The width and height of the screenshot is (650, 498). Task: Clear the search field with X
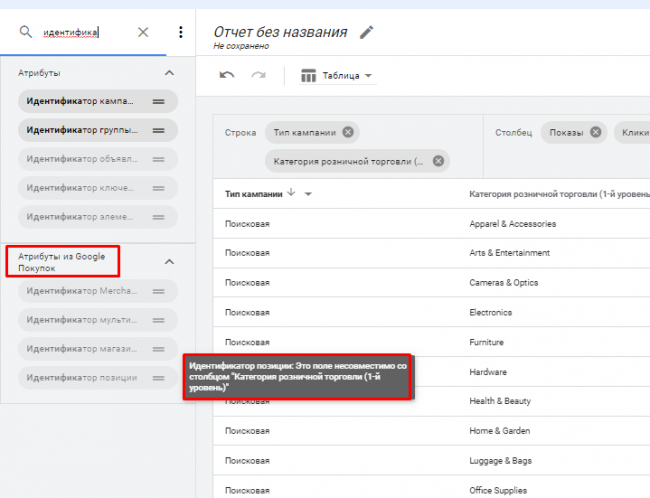pos(143,32)
